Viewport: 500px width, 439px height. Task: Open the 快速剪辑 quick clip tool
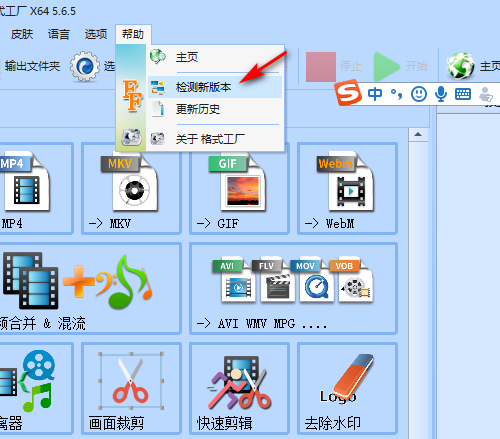pos(239,388)
